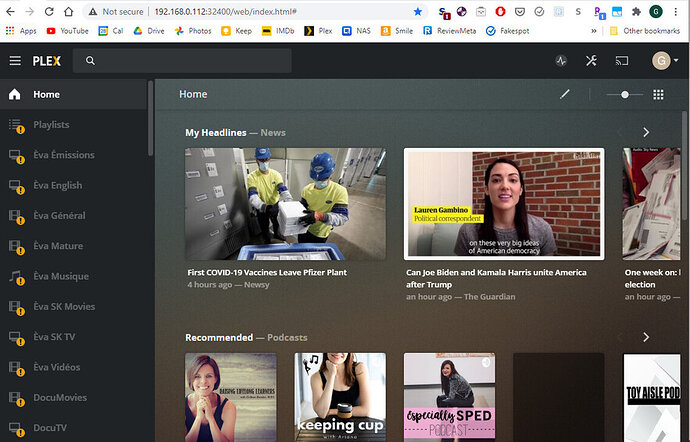Select Home in the sidebar
Image resolution: width=690 pixels, height=442 pixels.
pos(74,94)
